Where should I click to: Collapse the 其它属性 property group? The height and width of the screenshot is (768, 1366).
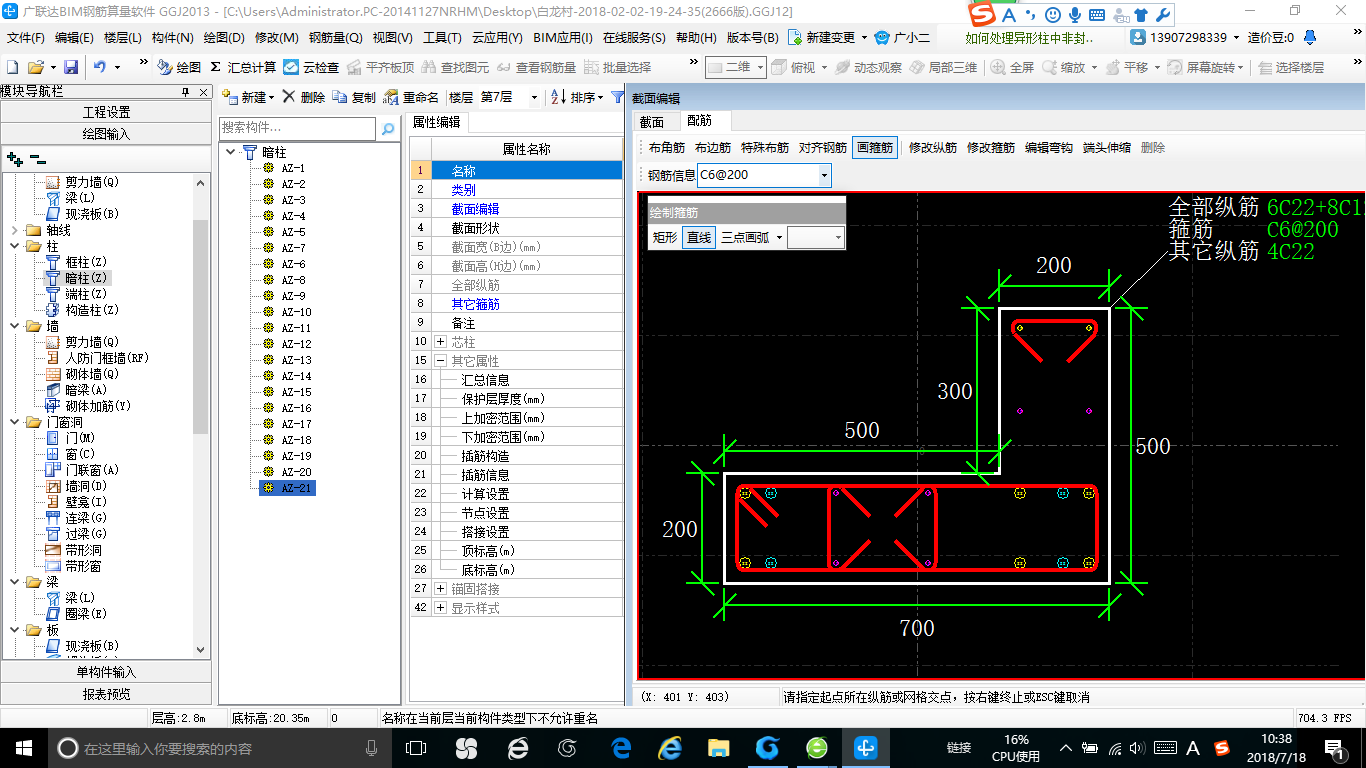pyautogui.click(x=440, y=361)
